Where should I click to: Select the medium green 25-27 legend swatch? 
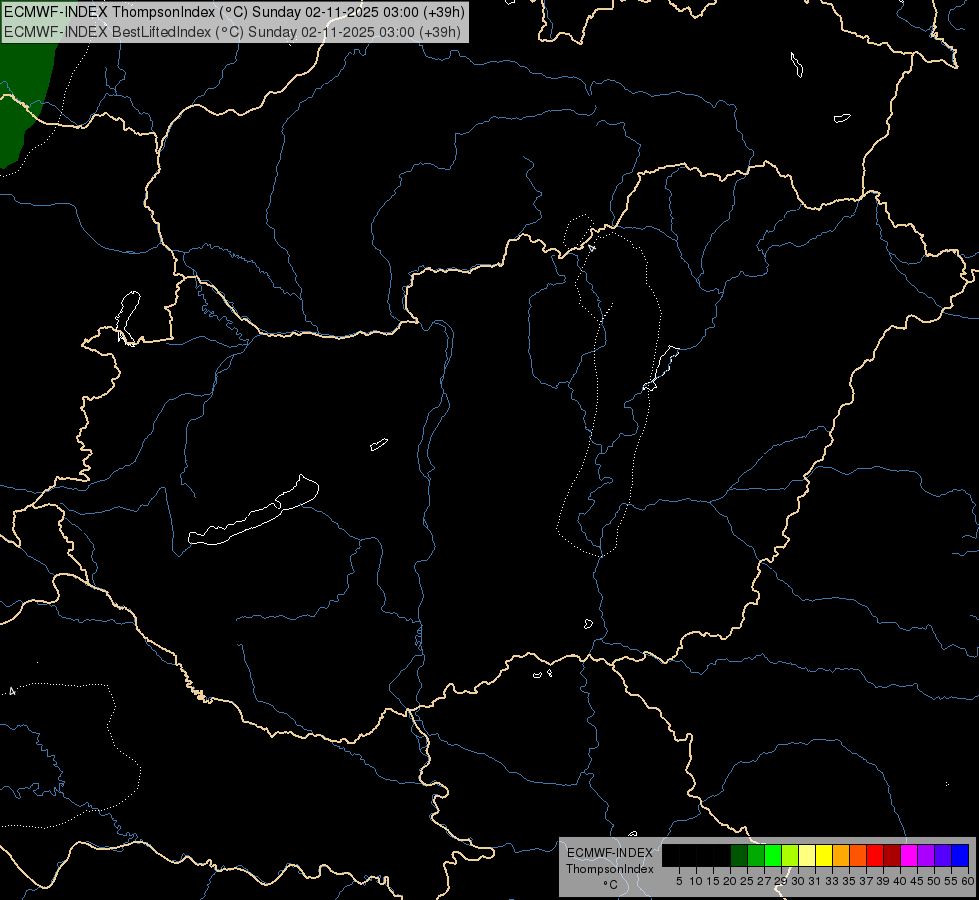point(756,855)
